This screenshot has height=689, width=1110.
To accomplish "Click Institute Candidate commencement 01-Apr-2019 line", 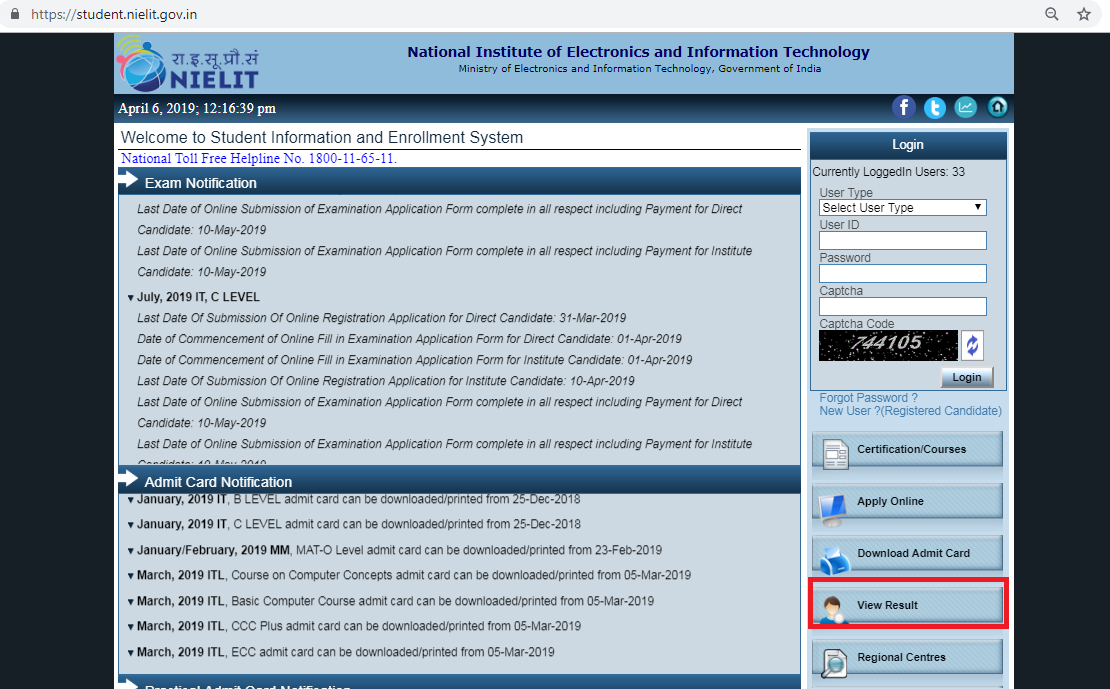I will coord(415,360).
